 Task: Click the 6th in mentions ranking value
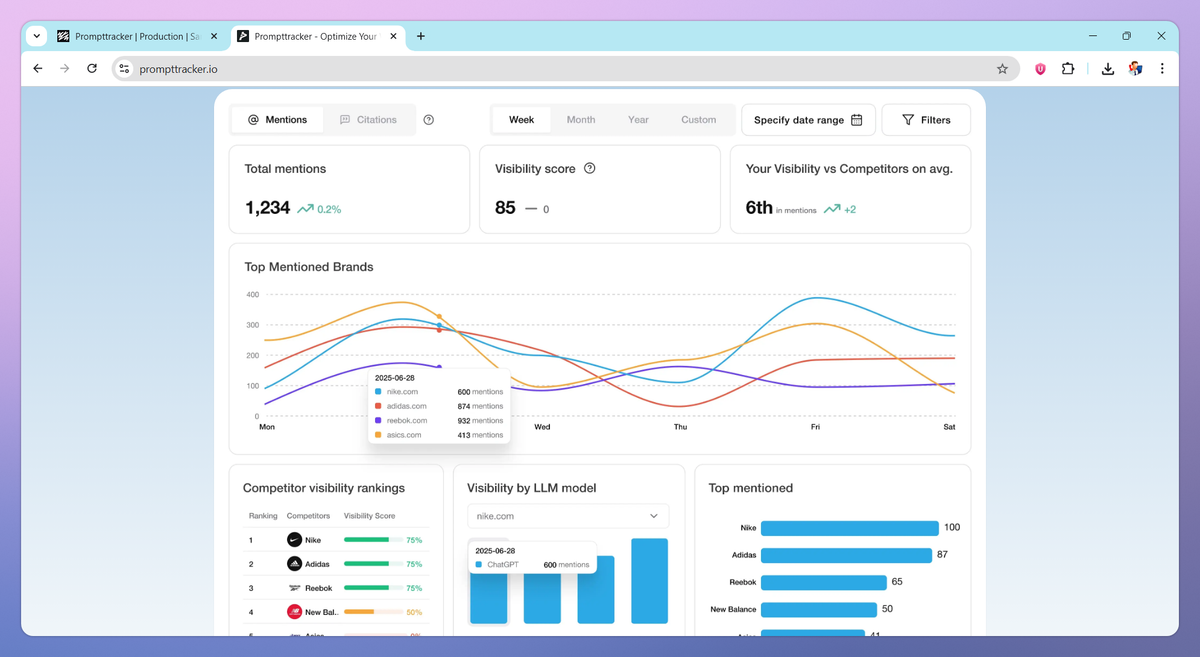coord(759,208)
